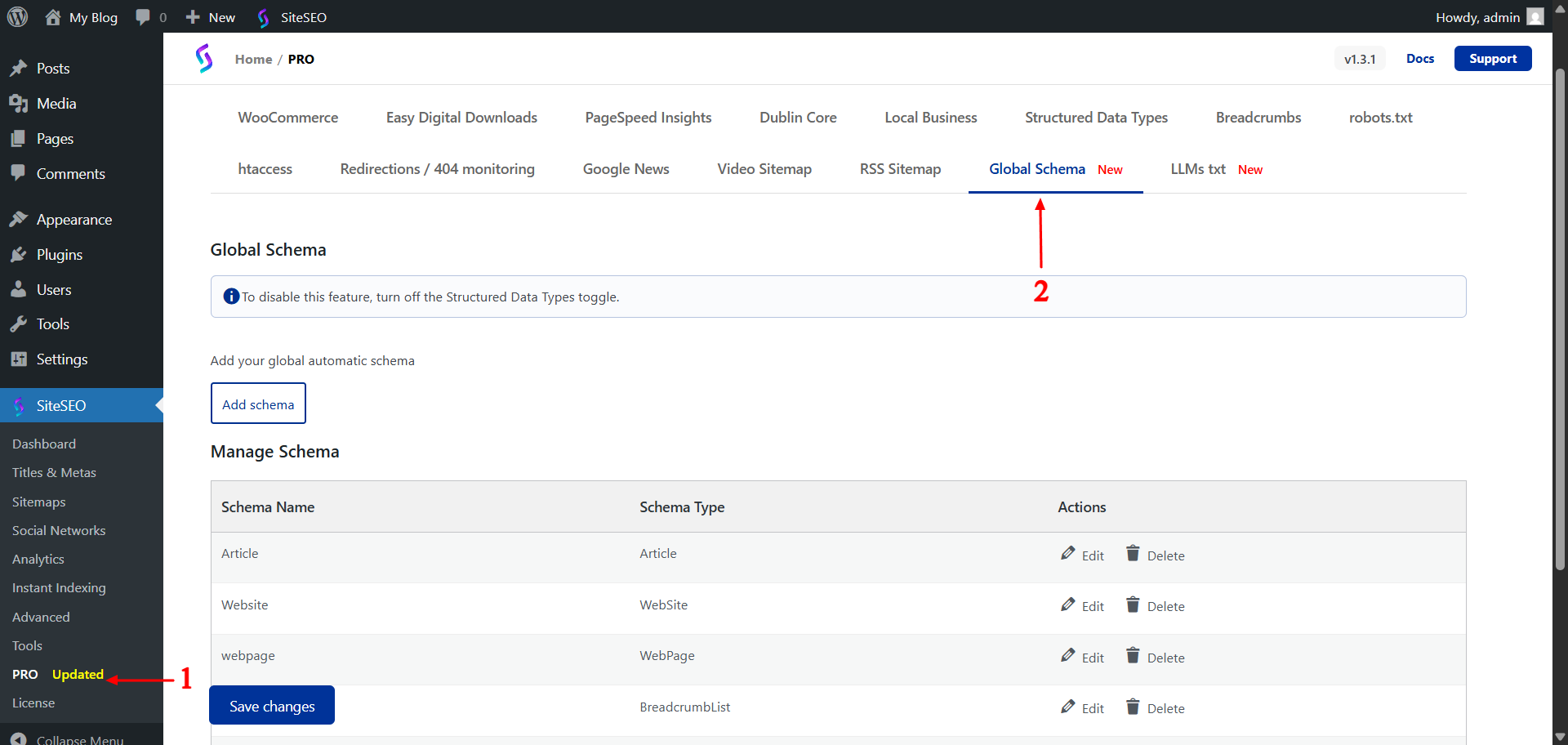Click the Plugins icon in sidebar
The width and height of the screenshot is (1568, 745).
click(18, 255)
